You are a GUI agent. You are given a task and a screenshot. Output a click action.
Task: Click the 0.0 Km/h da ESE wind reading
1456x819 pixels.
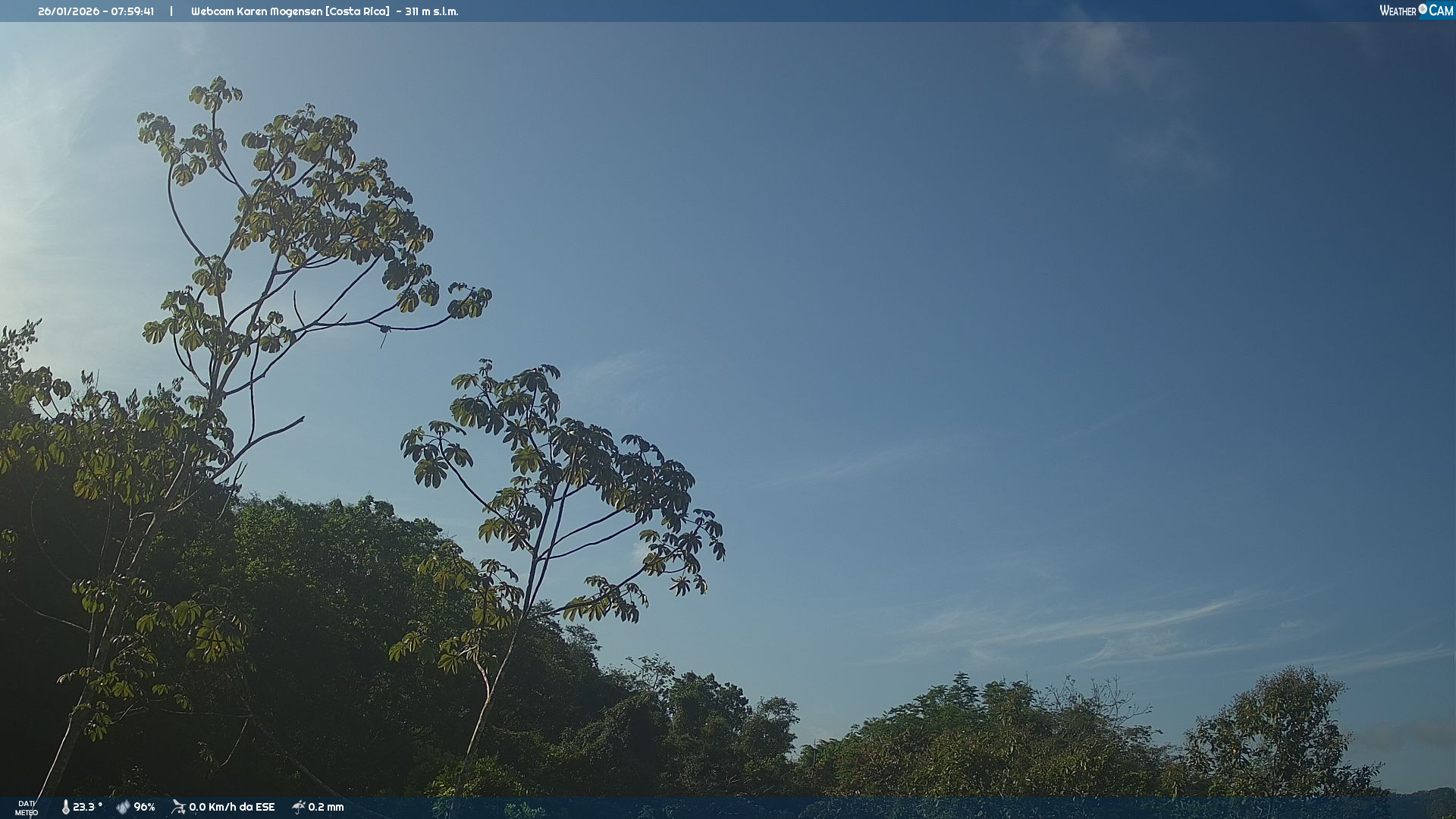[x=231, y=807]
